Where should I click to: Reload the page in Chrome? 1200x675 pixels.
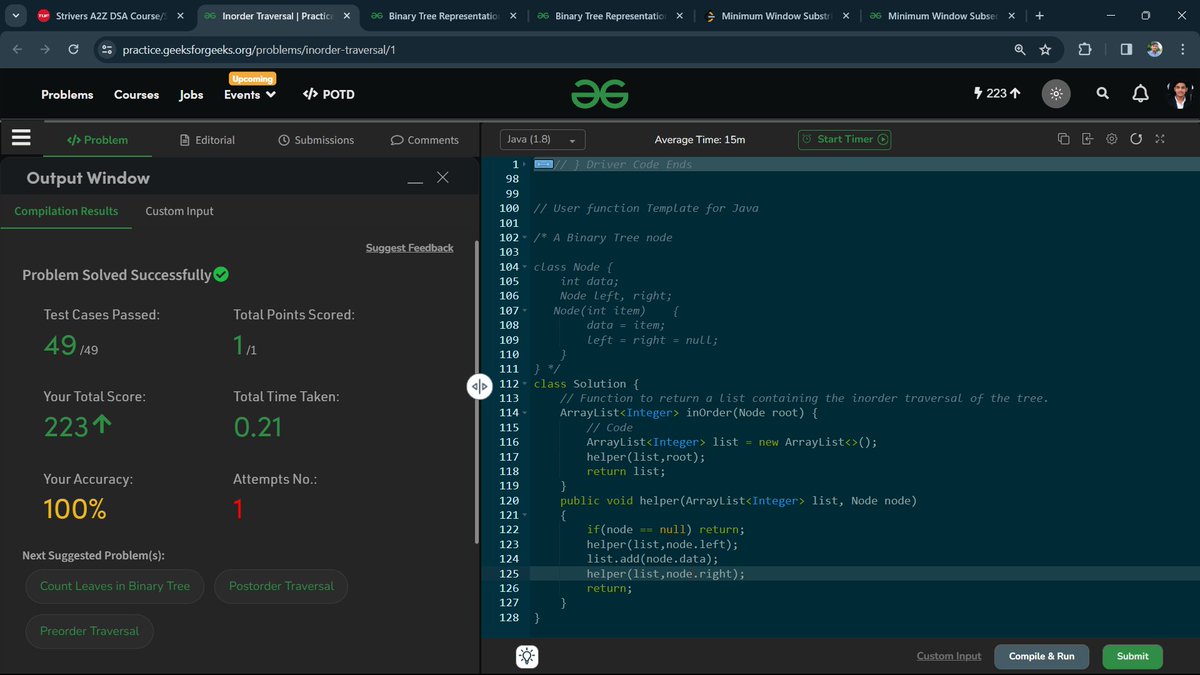click(73, 49)
